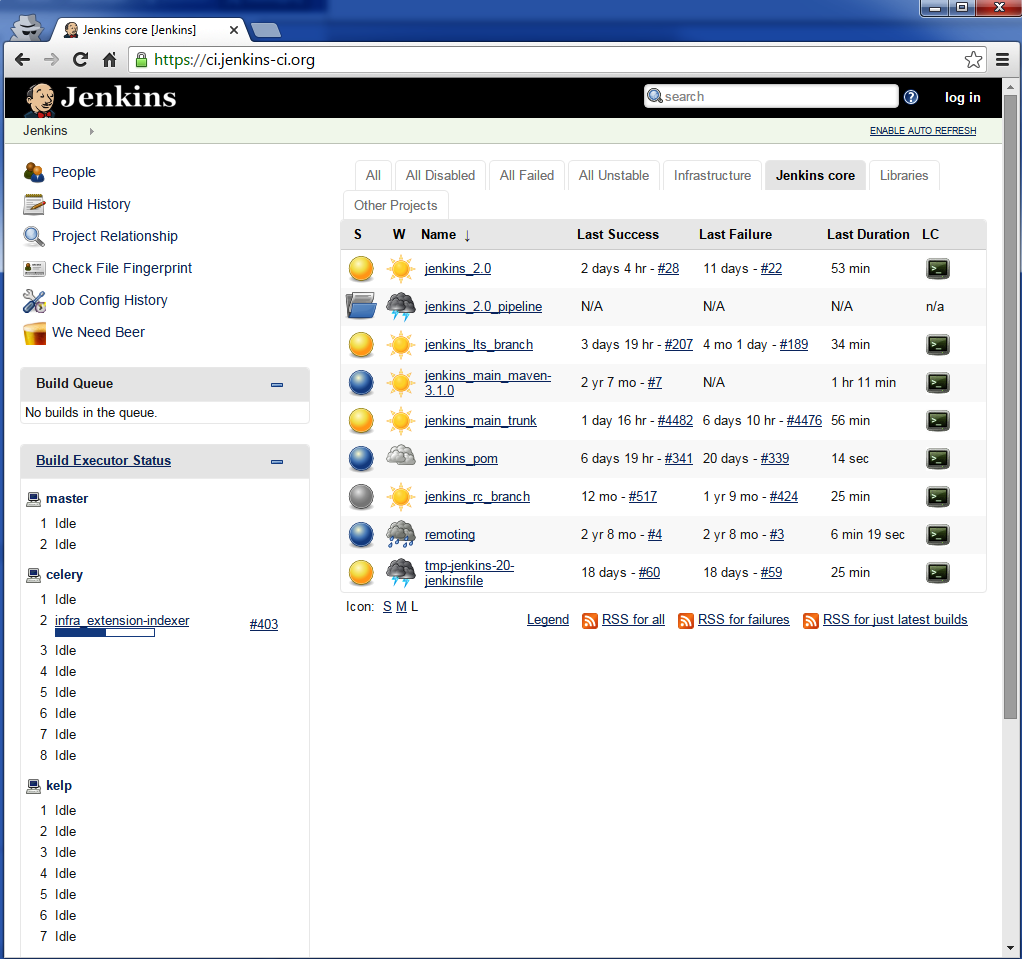
Task: Open the jenkins_lts_branch job link
Action: [x=478, y=345]
